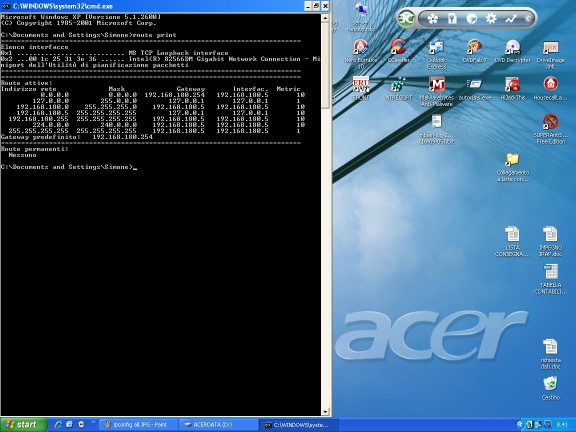The width and height of the screenshot is (576, 432).
Task: Click the fan-shaped icon on the Acer toolbar
Action: tap(432, 19)
